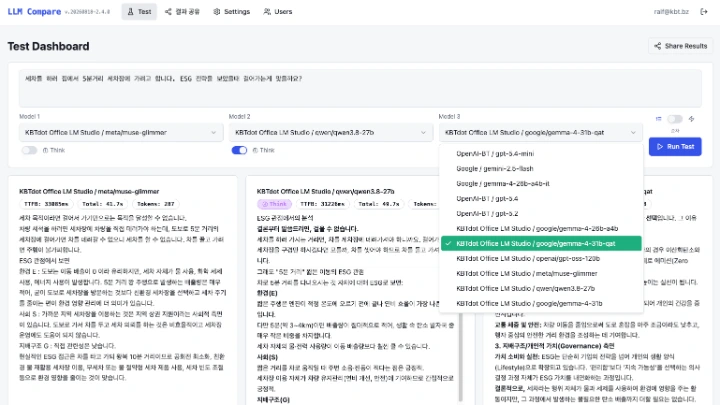Enable the Think toggle for Model 1
Screen dimensions: 720x405
(29, 150)
